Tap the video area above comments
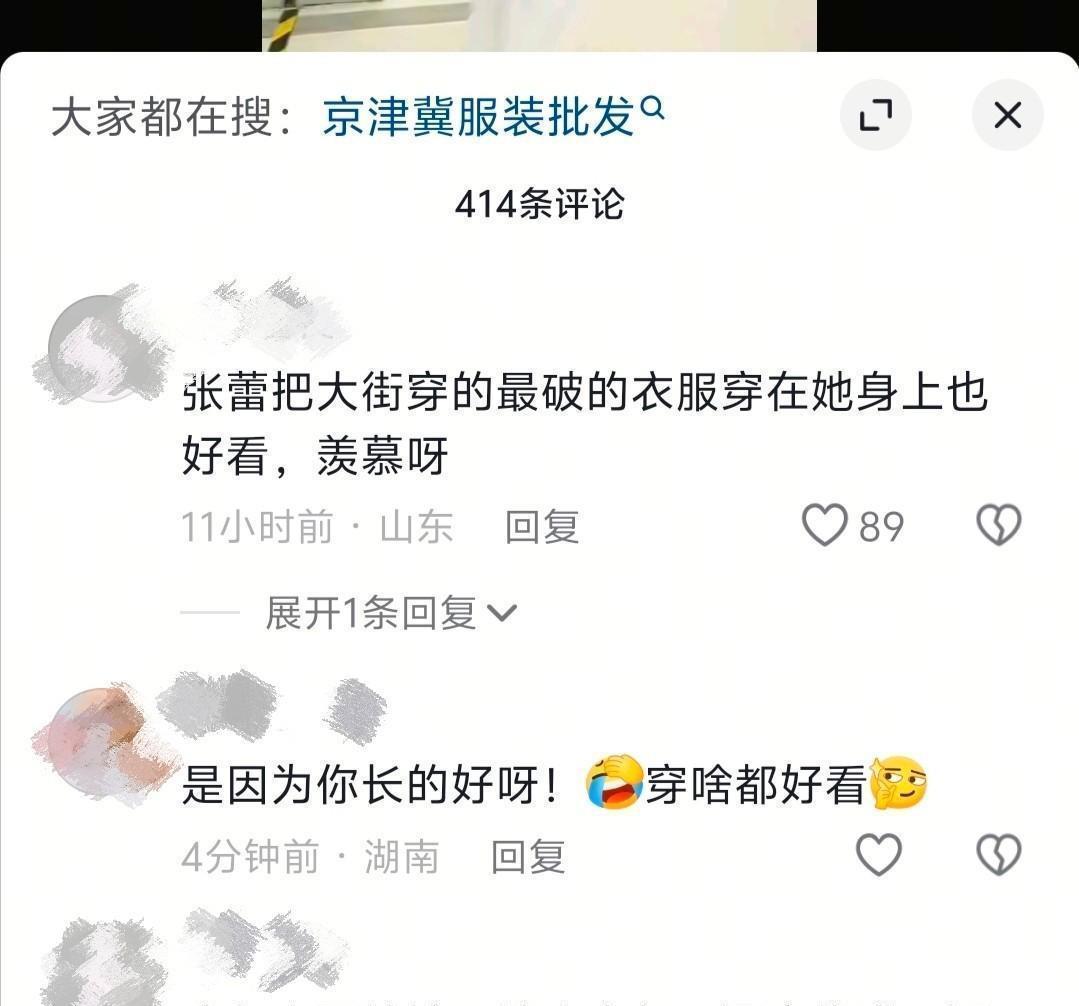The width and height of the screenshot is (1079, 1006). (x=539, y=25)
